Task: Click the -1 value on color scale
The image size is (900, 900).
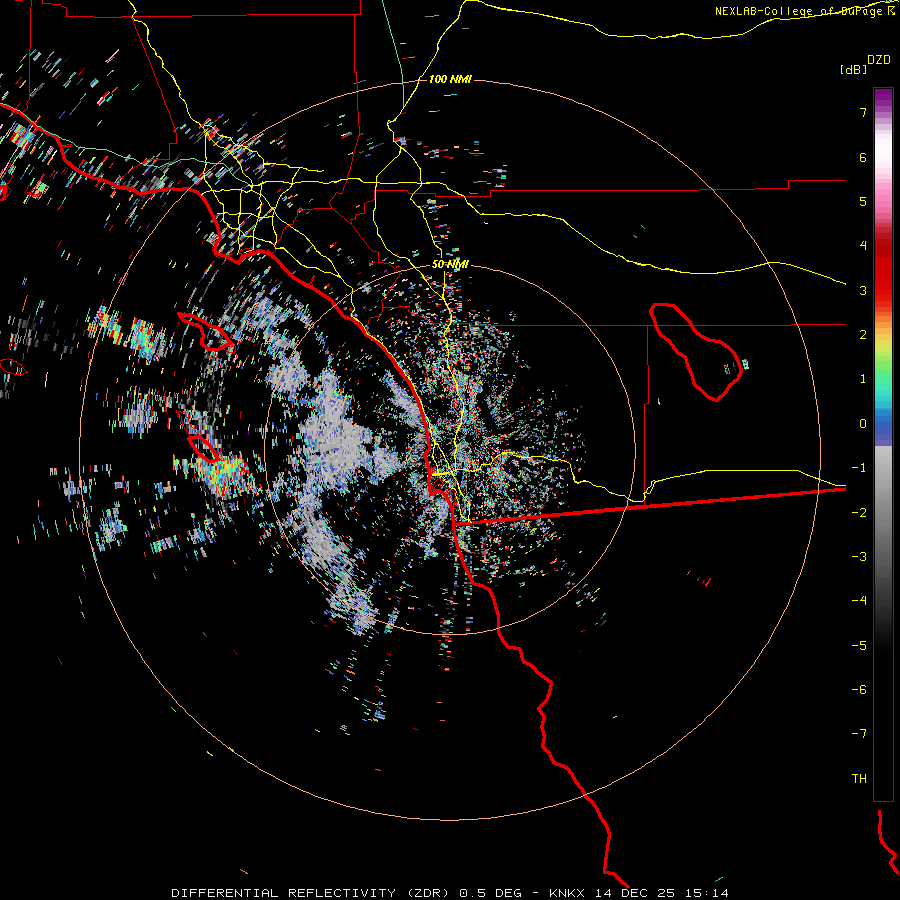Action: 859,468
